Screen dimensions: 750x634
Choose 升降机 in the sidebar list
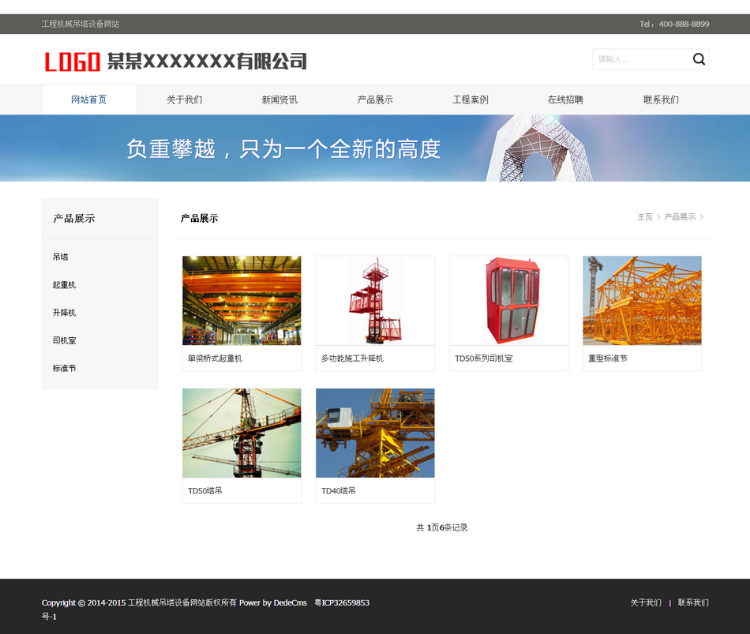pyautogui.click(x=64, y=312)
